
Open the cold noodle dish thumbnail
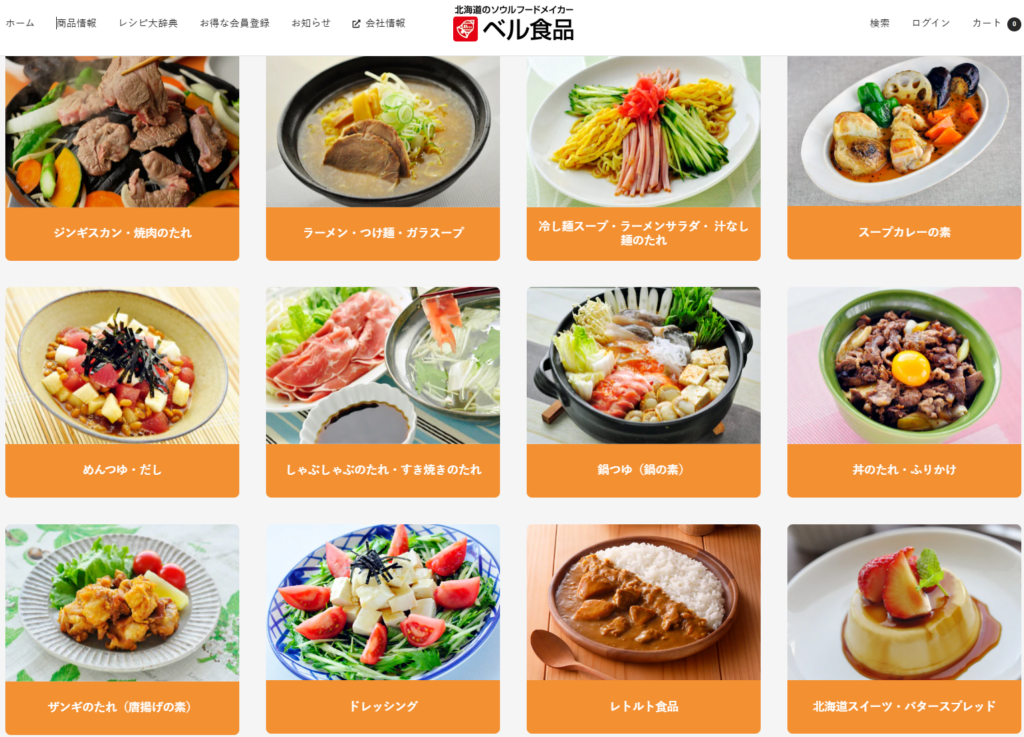pyautogui.click(x=643, y=131)
